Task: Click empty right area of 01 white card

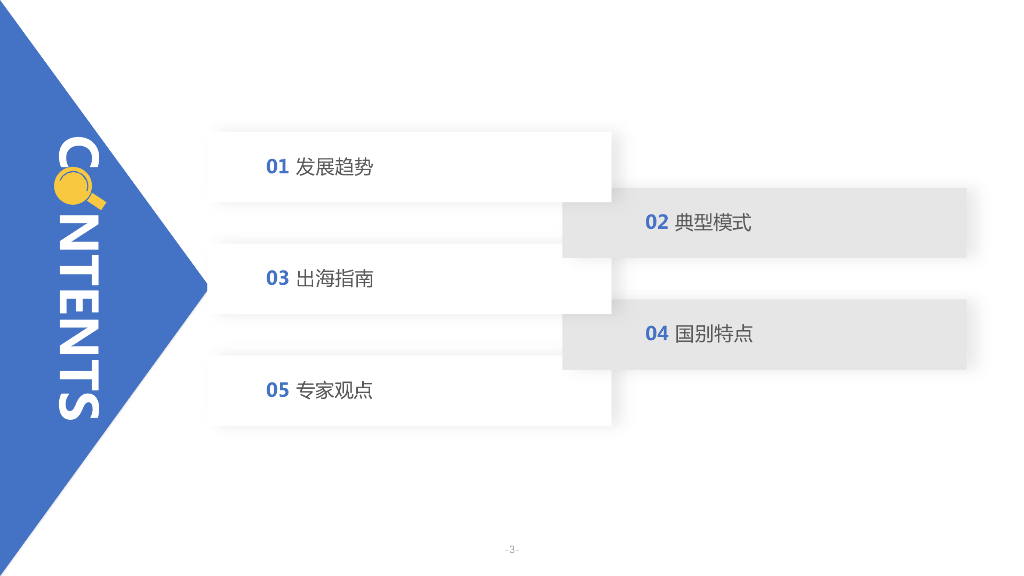Action: tap(500, 167)
